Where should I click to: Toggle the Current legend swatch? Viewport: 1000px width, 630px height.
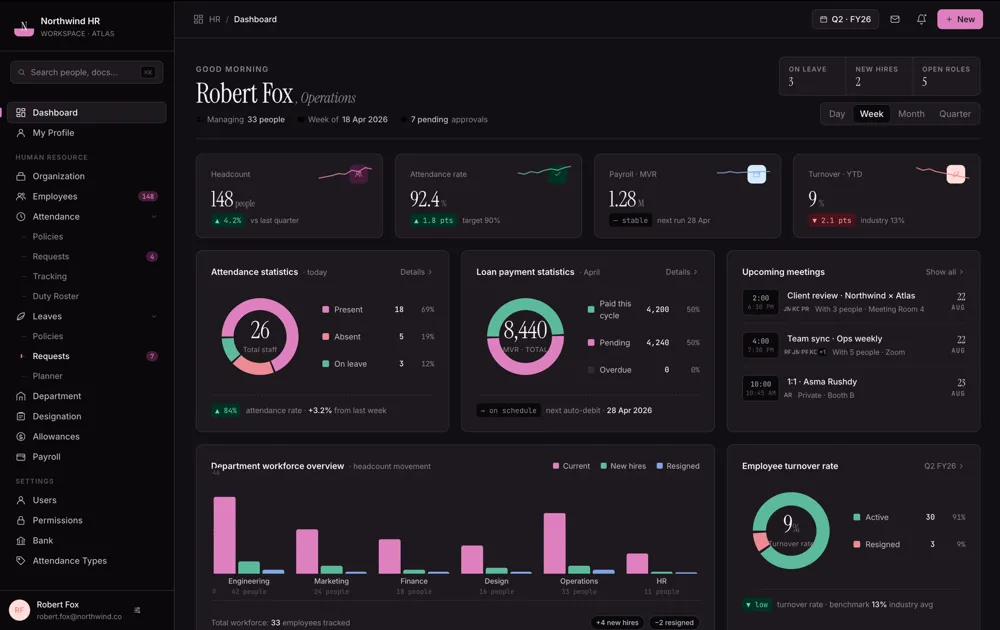tap(556, 466)
